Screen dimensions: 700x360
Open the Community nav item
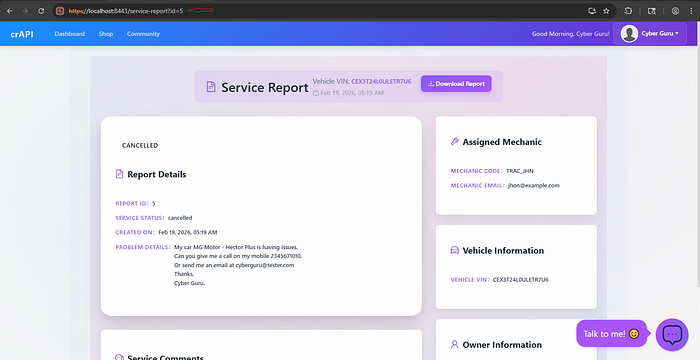tap(143, 34)
